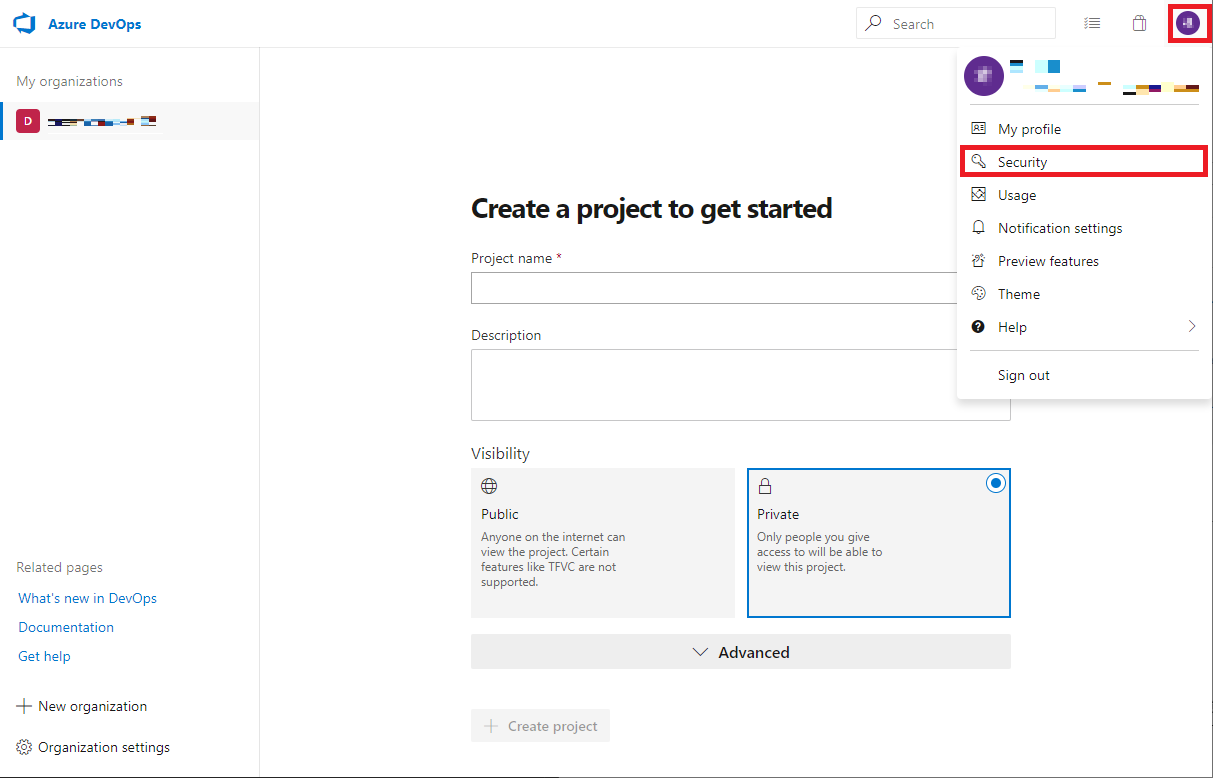Click the user avatar in header
Screen dimensions: 1213x778
(1188, 23)
